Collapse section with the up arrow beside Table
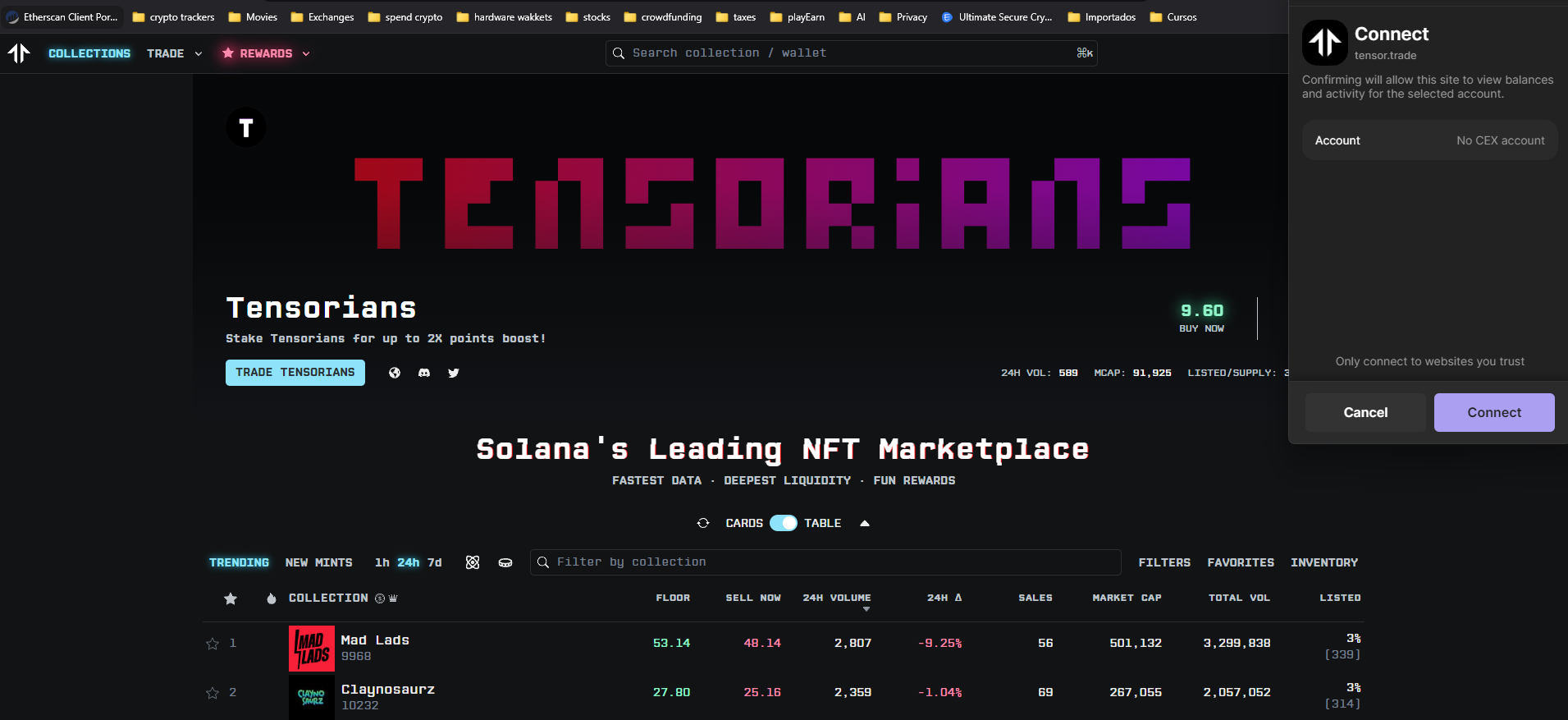Viewport: 1568px width, 720px height. pos(865,523)
